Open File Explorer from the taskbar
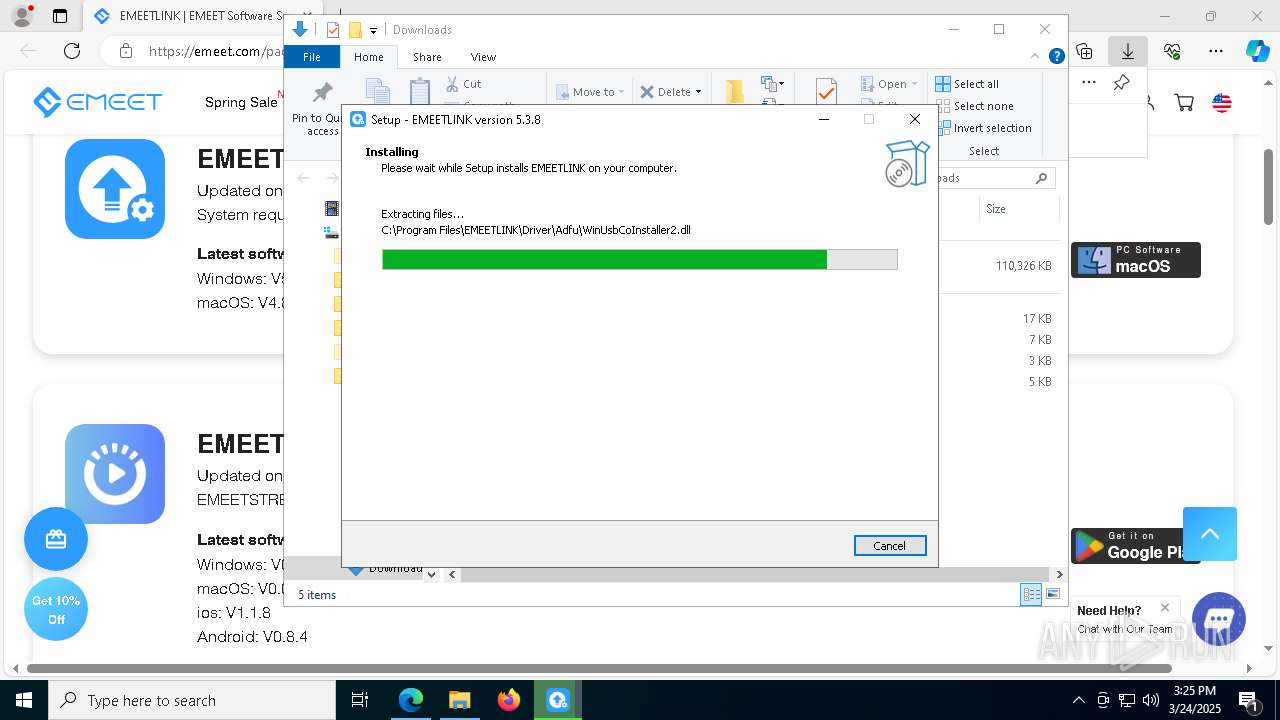Screen dimensions: 1280x720 [459, 700]
